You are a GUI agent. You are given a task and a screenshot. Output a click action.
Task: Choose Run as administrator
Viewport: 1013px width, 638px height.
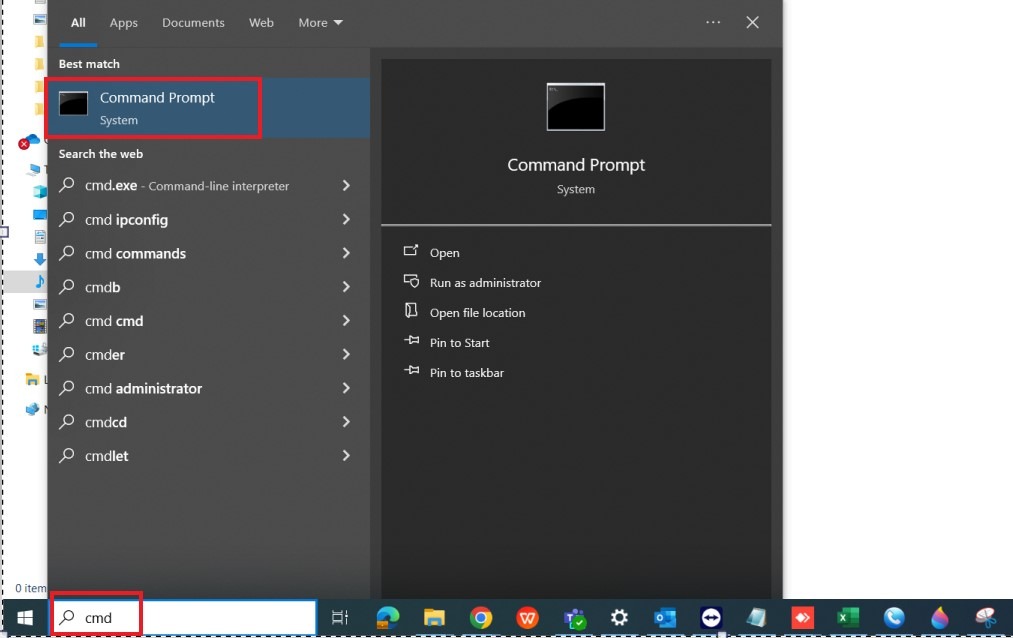484,283
